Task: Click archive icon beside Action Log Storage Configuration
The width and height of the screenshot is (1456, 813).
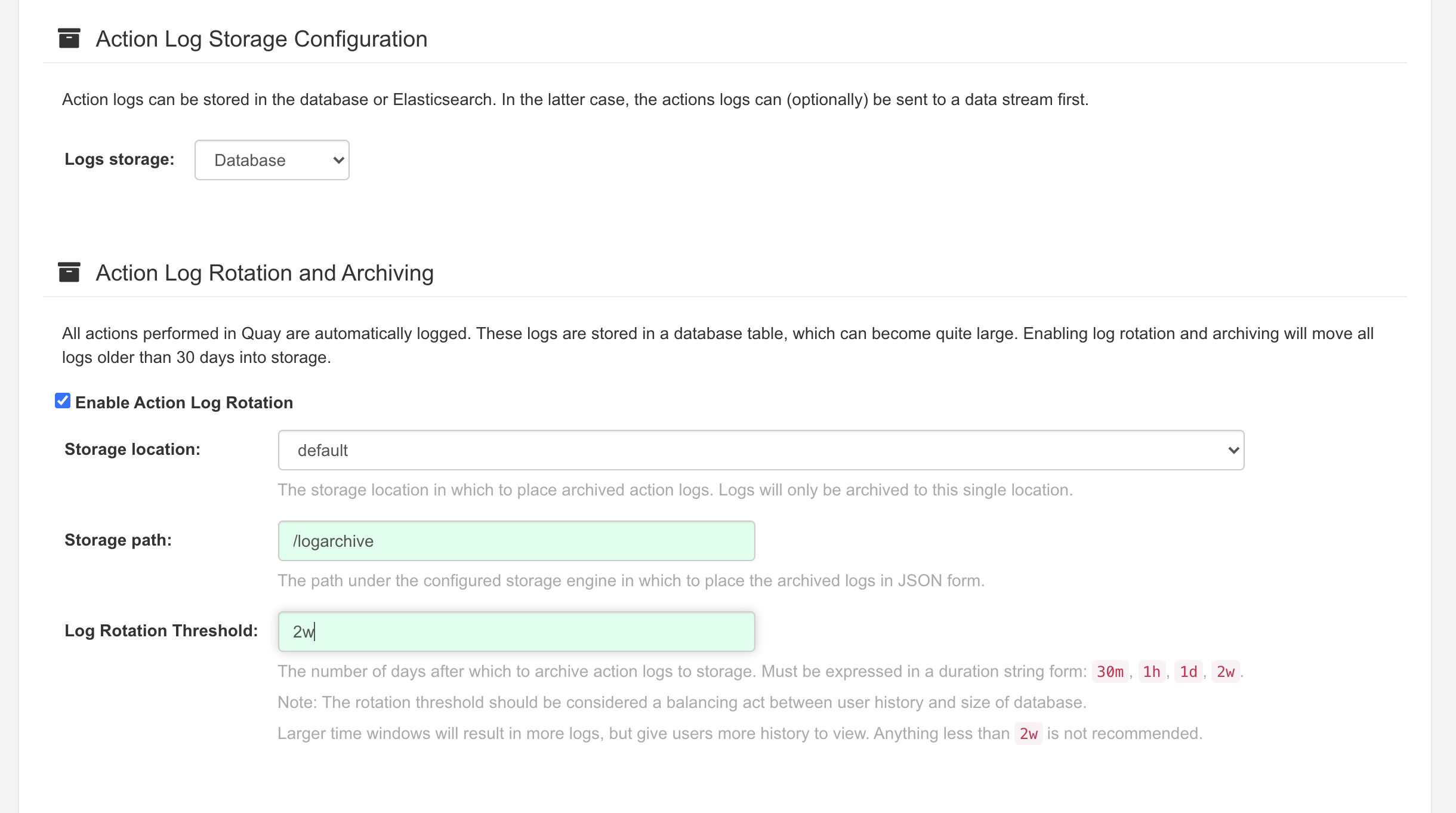Action: (69, 39)
